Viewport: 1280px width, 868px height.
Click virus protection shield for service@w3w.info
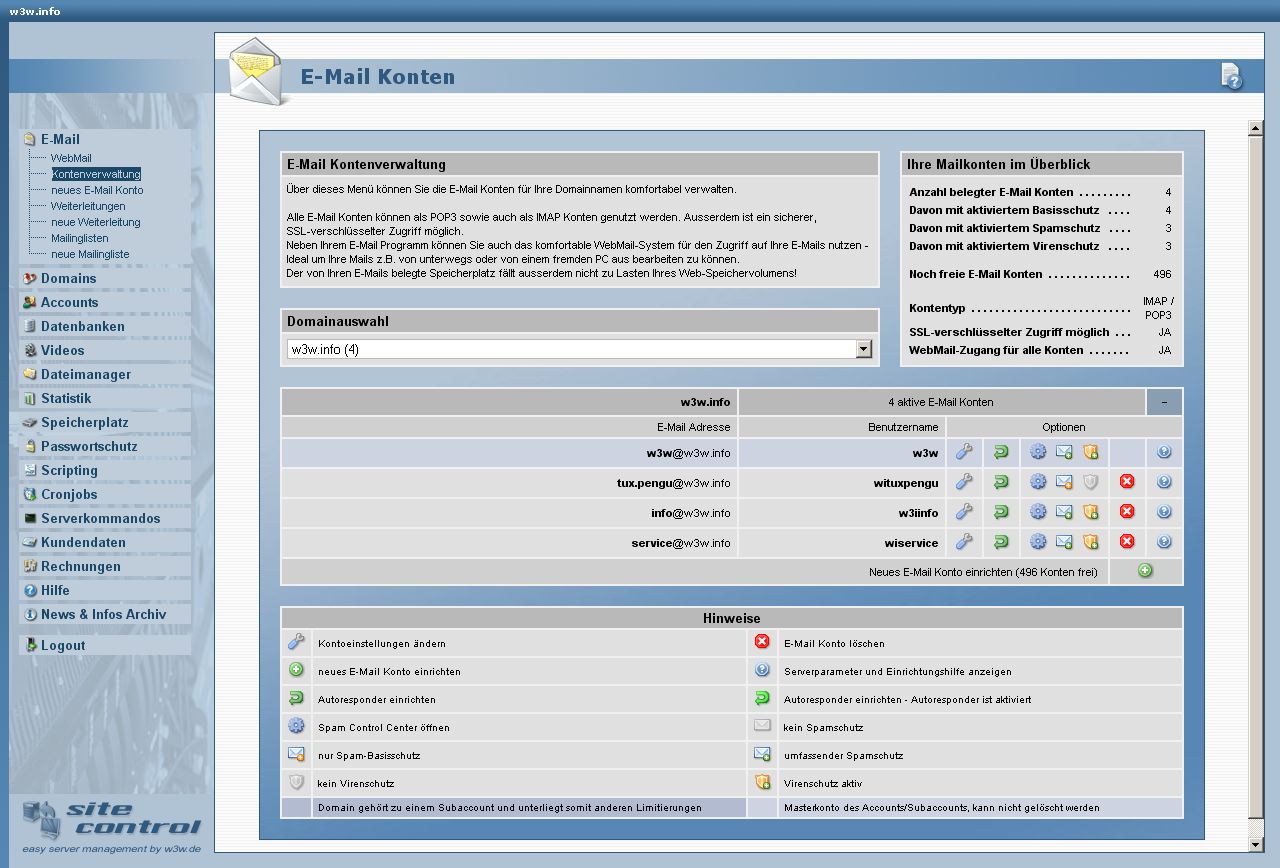pyautogui.click(x=1091, y=542)
